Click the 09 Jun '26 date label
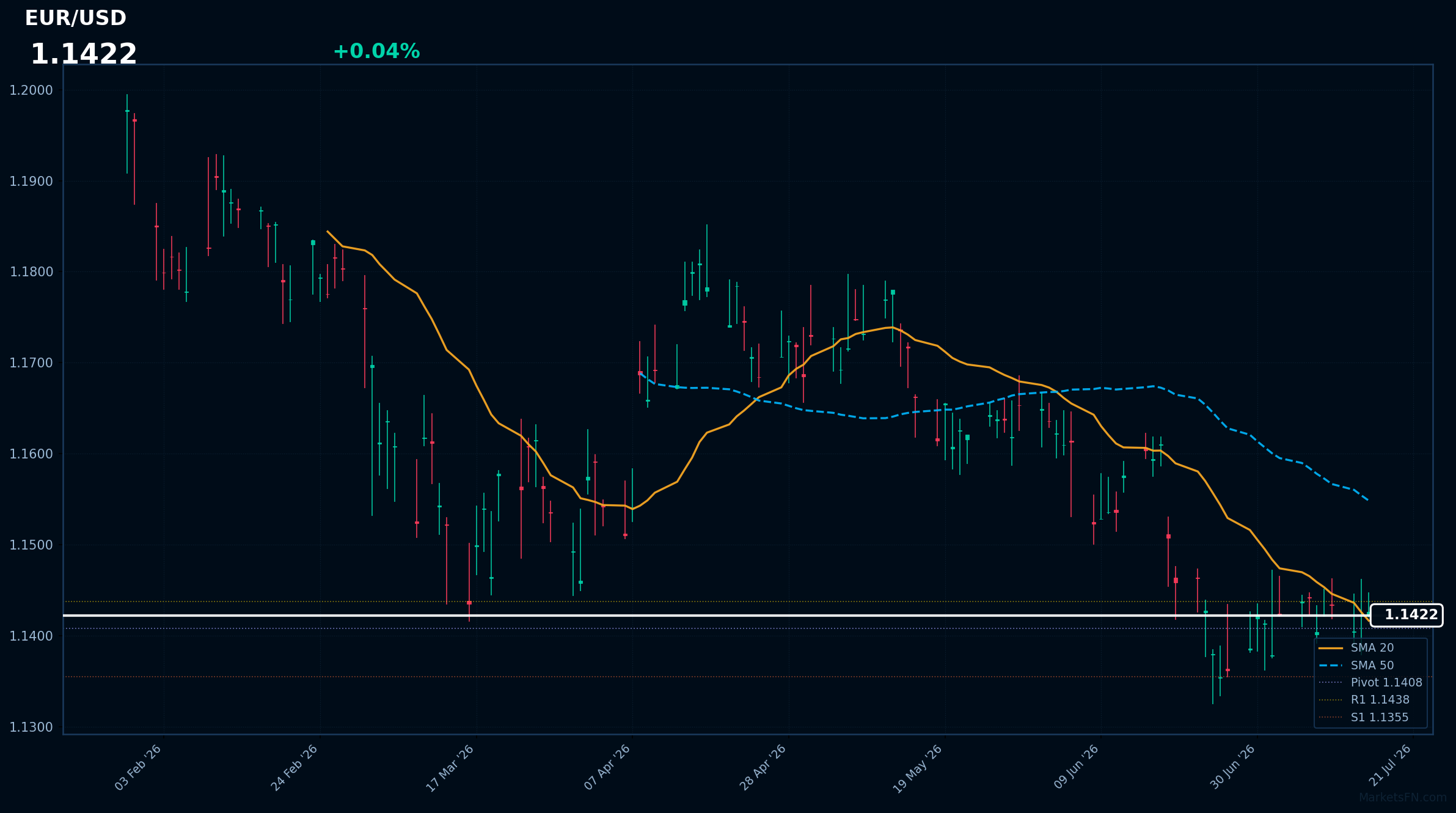 point(1076,767)
